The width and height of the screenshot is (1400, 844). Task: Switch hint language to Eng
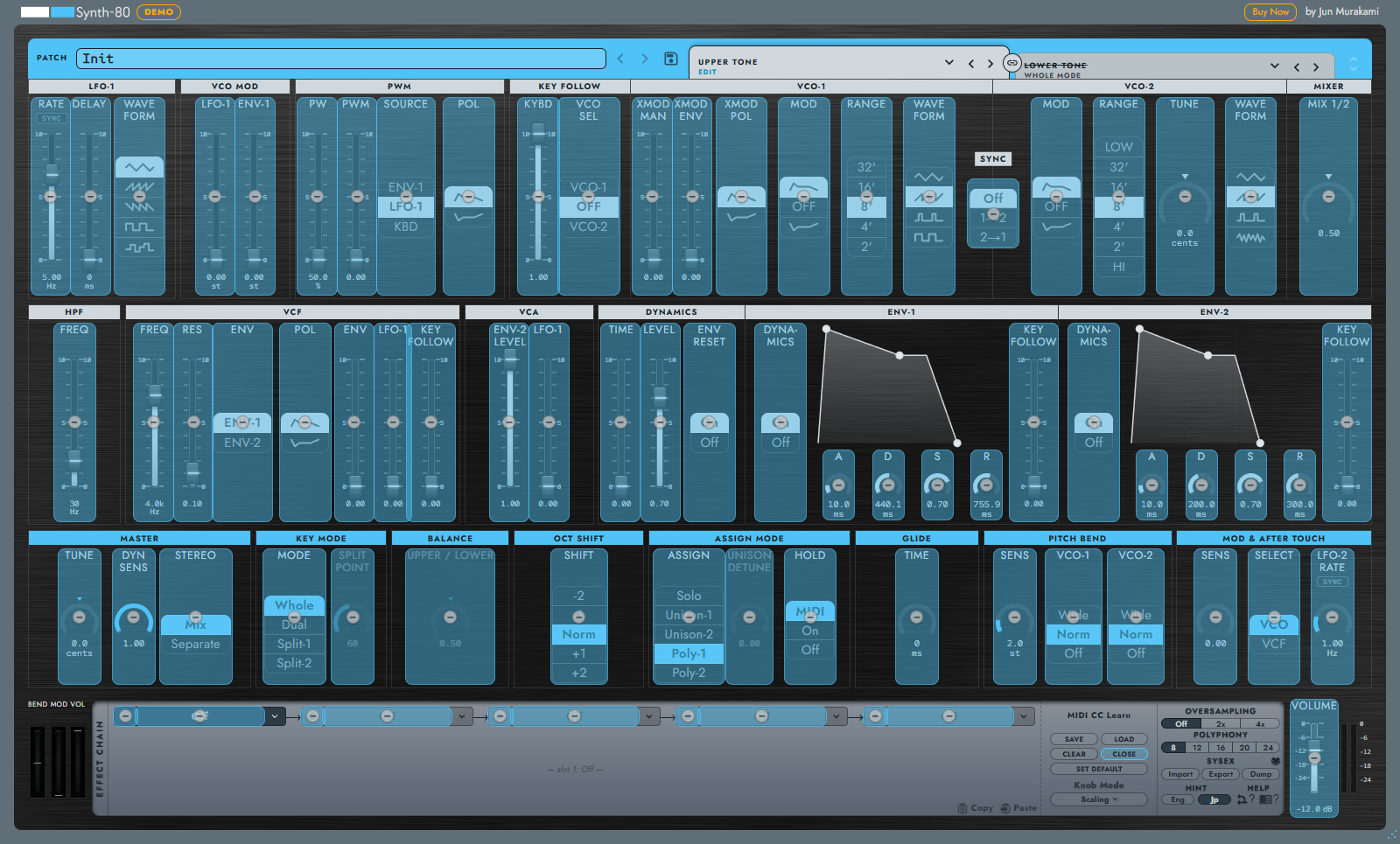click(1178, 799)
